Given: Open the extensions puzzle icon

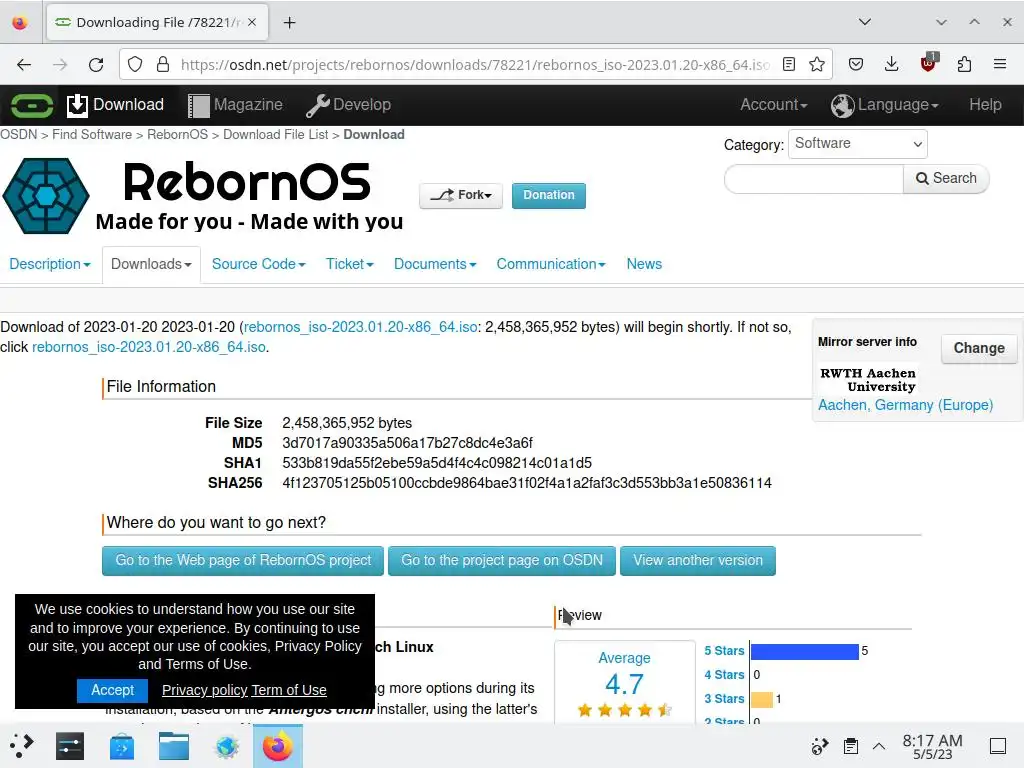Looking at the screenshot, I should (x=965, y=64).
